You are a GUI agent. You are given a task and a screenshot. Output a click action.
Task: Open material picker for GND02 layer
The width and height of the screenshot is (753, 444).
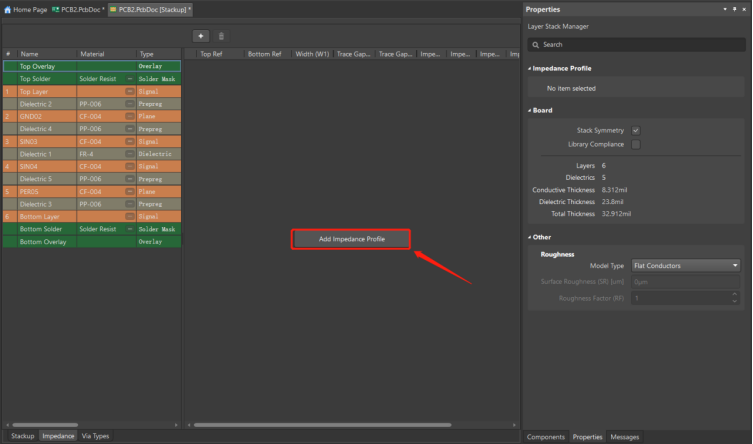tap(129, 116)
